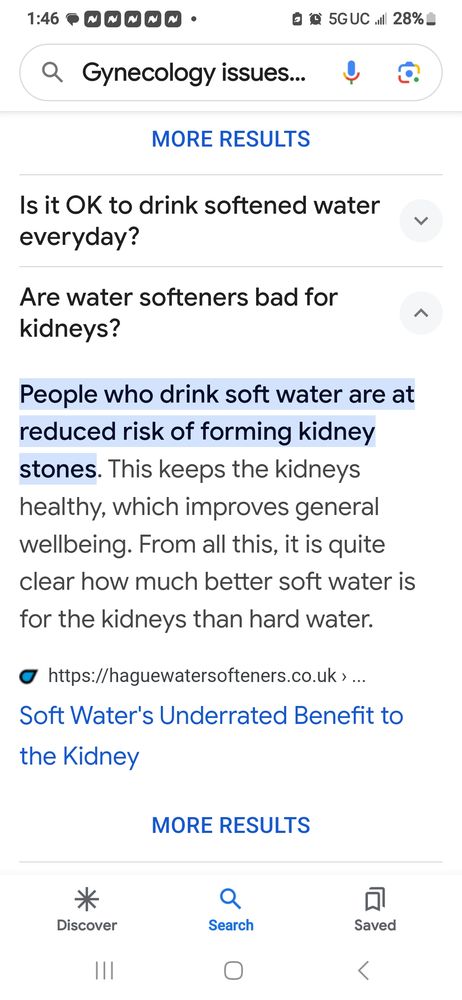Select the Search tab in bottom bar

230,911
